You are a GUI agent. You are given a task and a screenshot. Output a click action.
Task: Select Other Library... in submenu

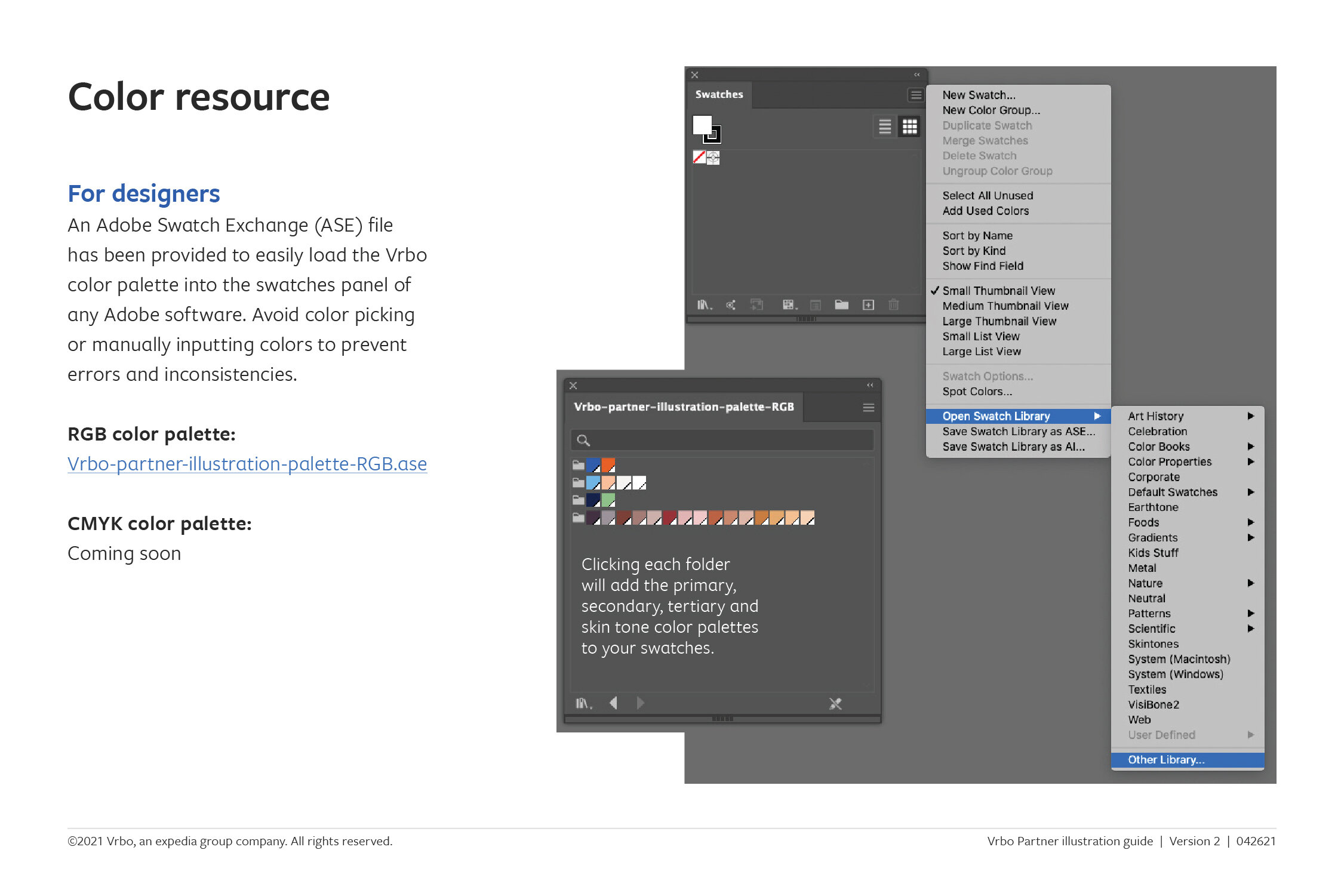(1188, 760)
